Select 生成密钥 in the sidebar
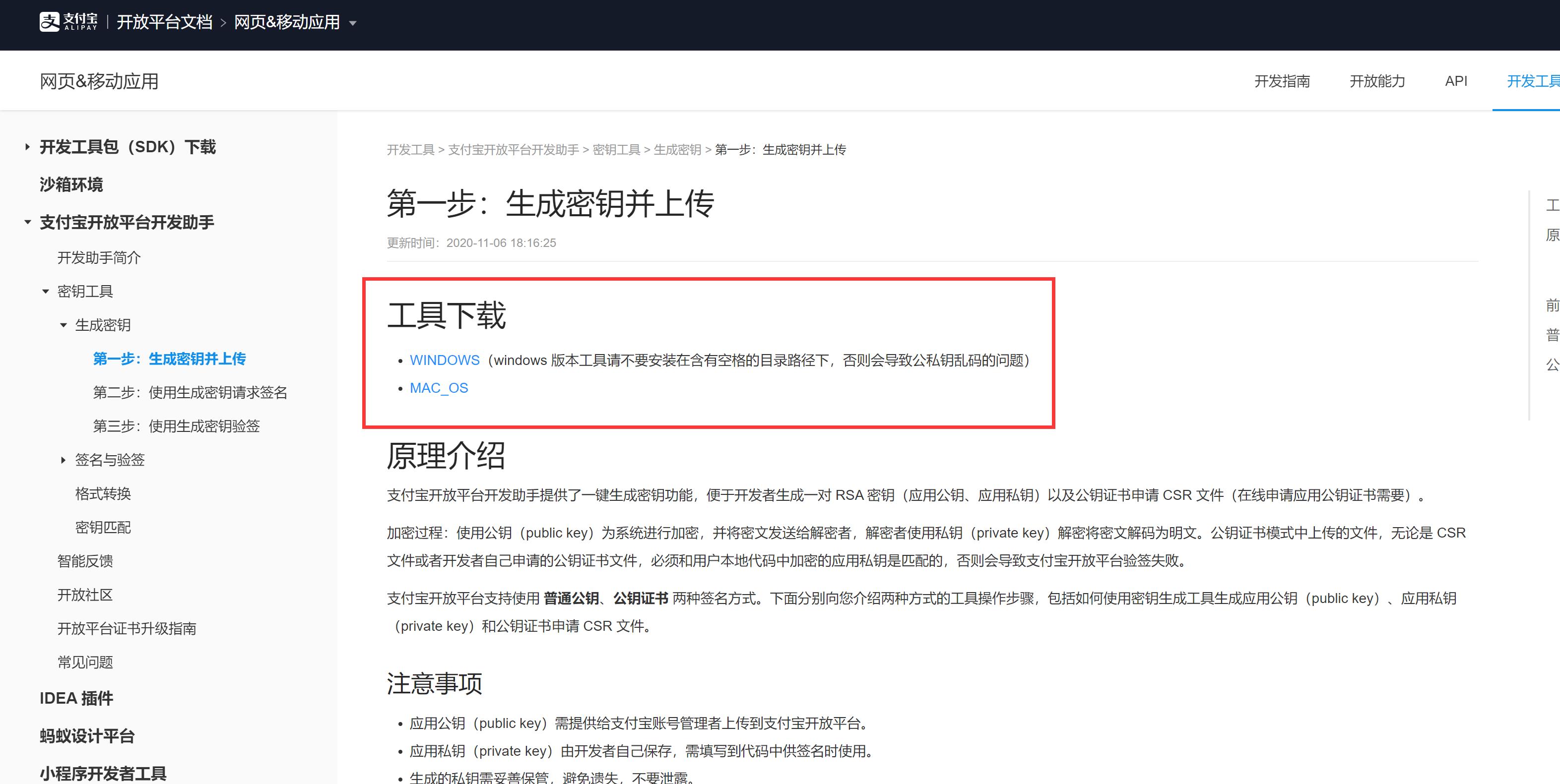This screenshot has width=1560, height=784. (x=103, y=325)
